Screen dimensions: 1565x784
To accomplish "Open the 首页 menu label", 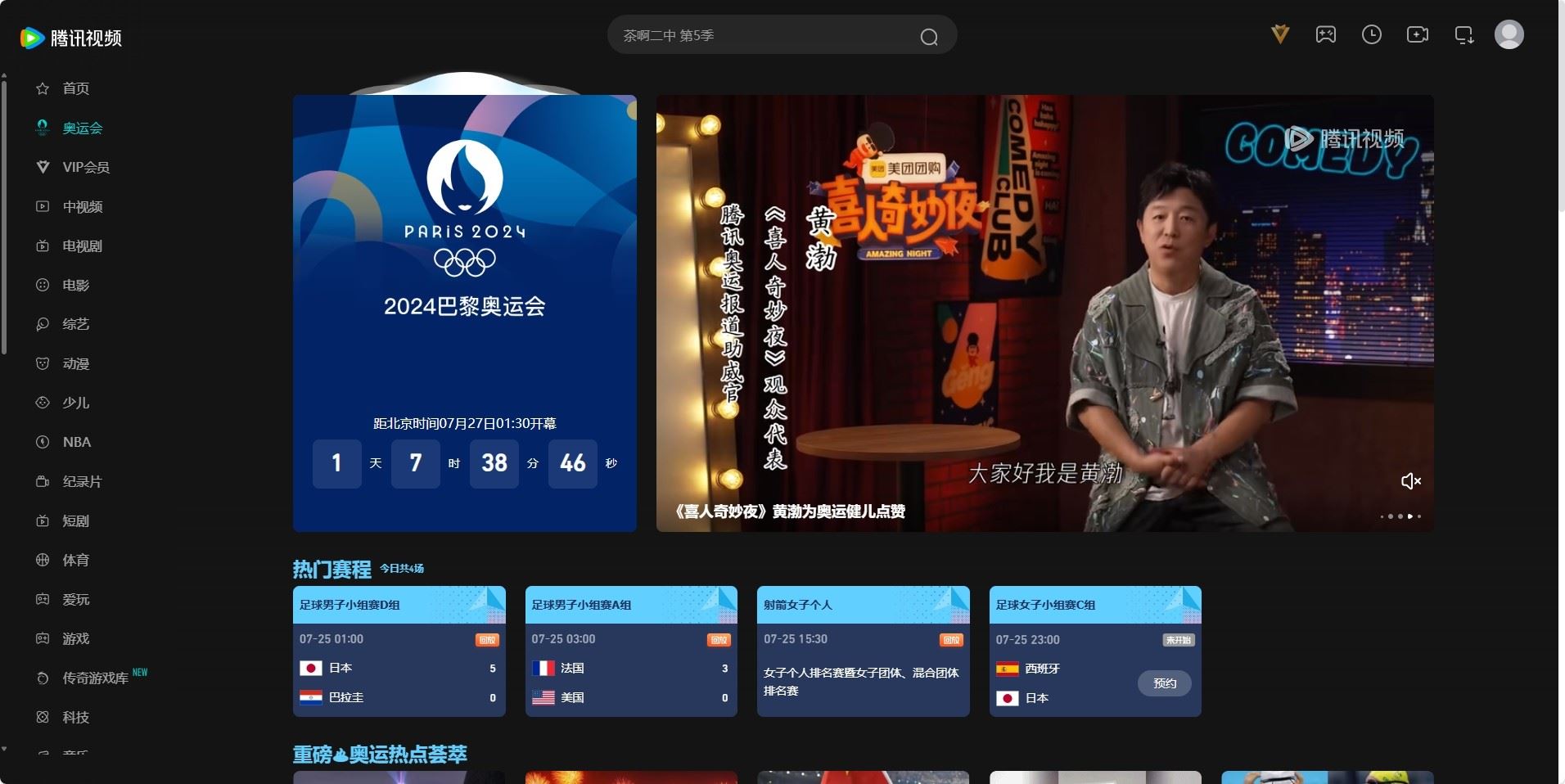I will click(76, 88).
